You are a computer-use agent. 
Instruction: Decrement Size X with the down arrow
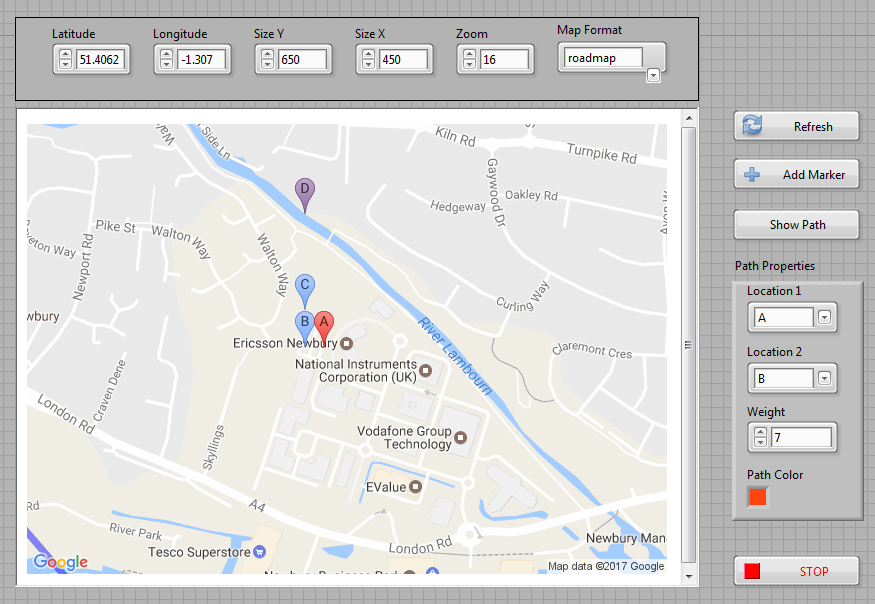tap(368, 64)
